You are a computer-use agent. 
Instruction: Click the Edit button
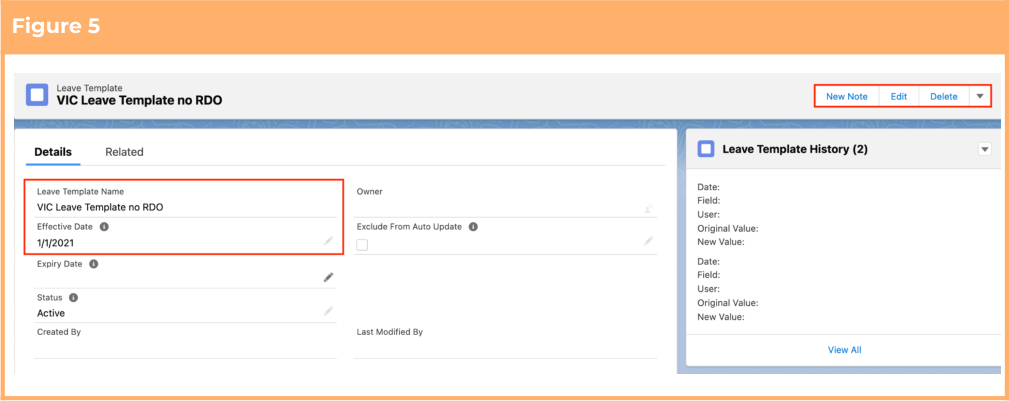click(898, 97)
